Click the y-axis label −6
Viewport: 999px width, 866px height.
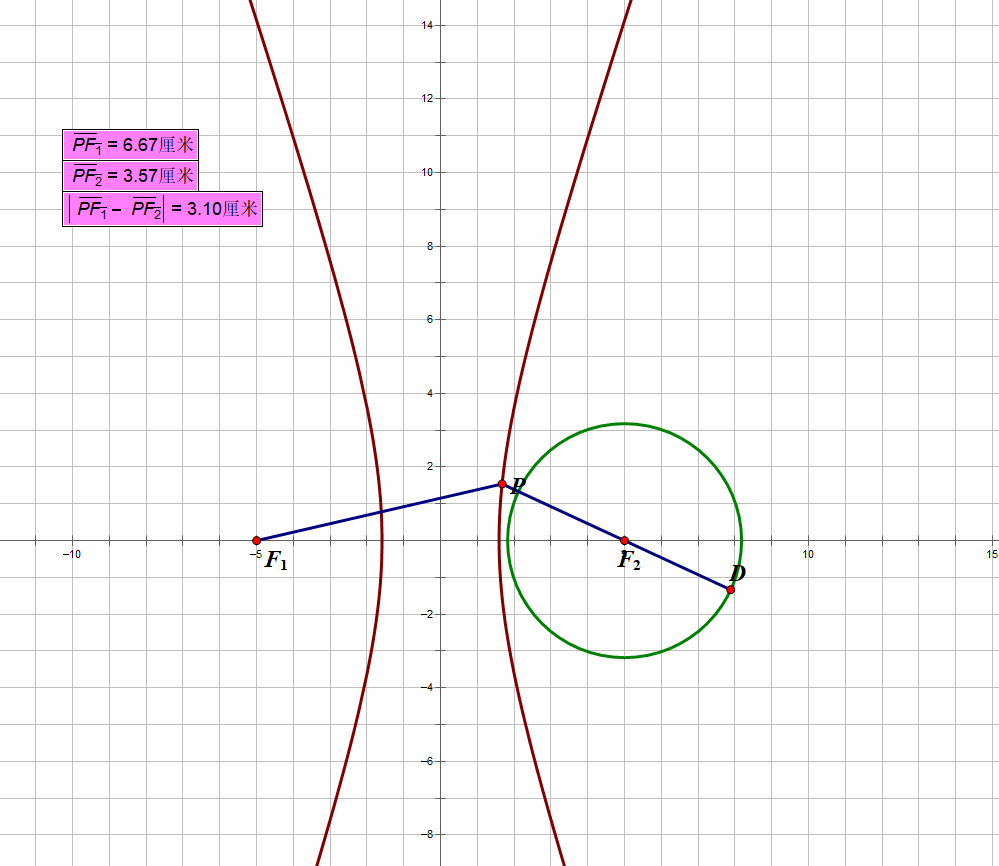(427, 761)
